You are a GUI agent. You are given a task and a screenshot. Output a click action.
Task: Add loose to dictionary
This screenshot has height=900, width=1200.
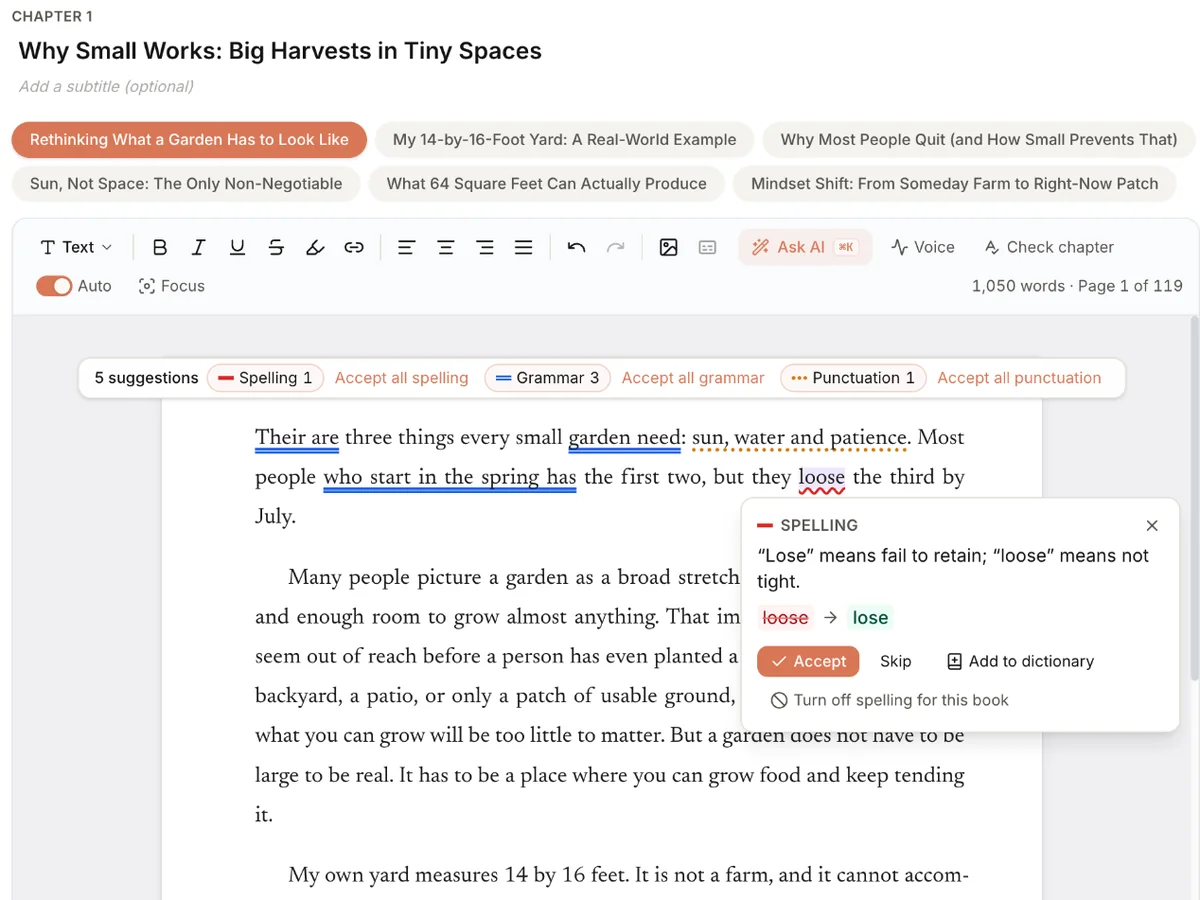[x=1020, y=661]
